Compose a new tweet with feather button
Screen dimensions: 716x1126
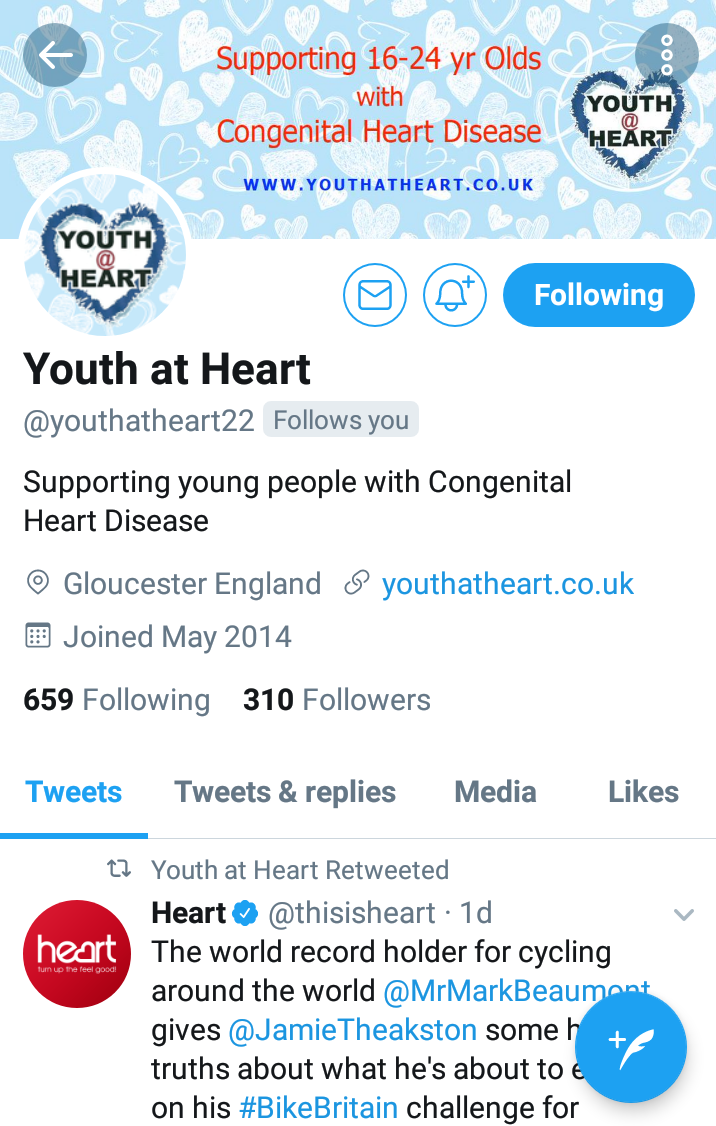(631, 1048)
